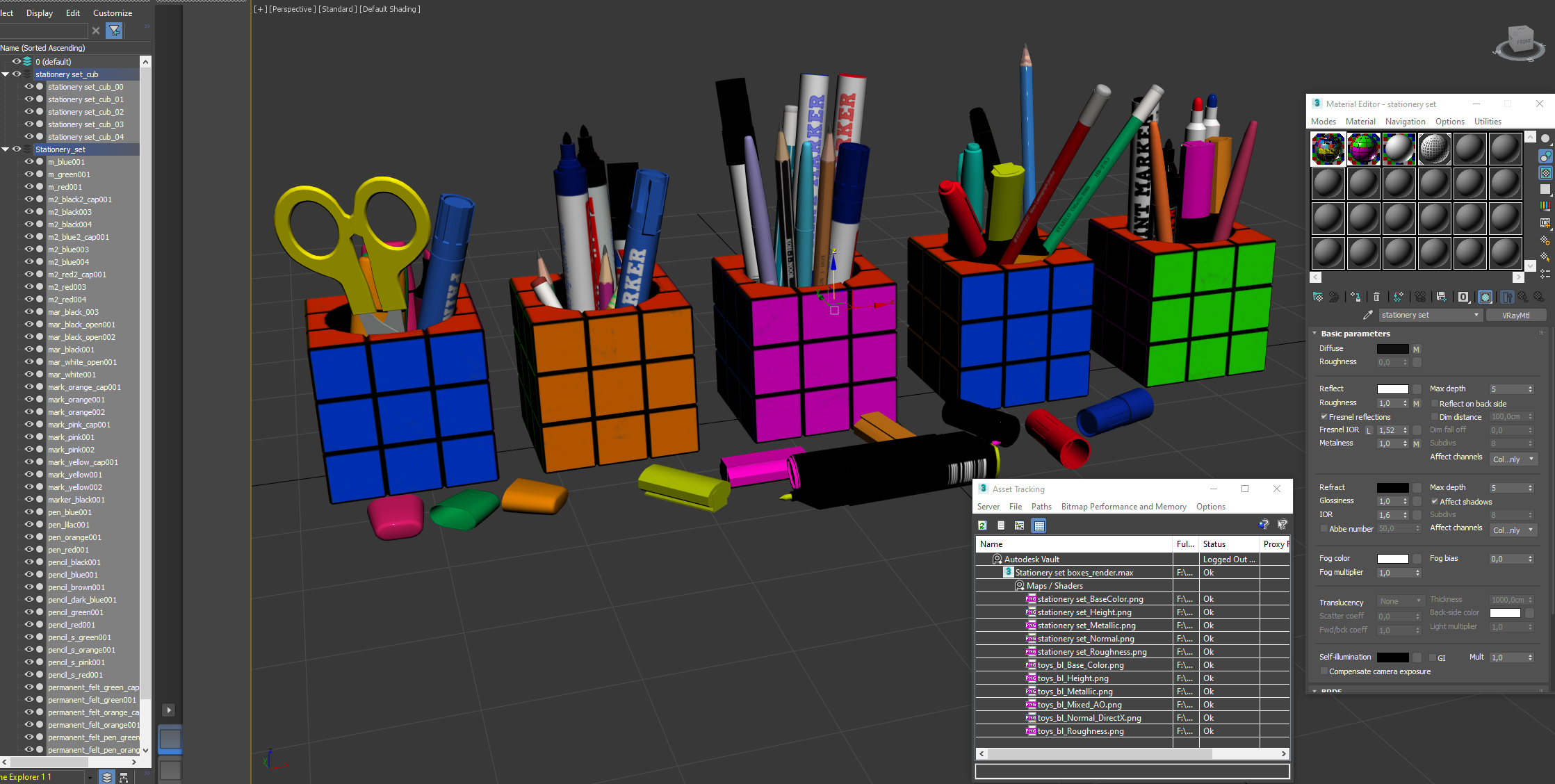The image size is (1555, 784).
Task: Hide the m_blue001 object via eye icon
Action: pos(29,162)
